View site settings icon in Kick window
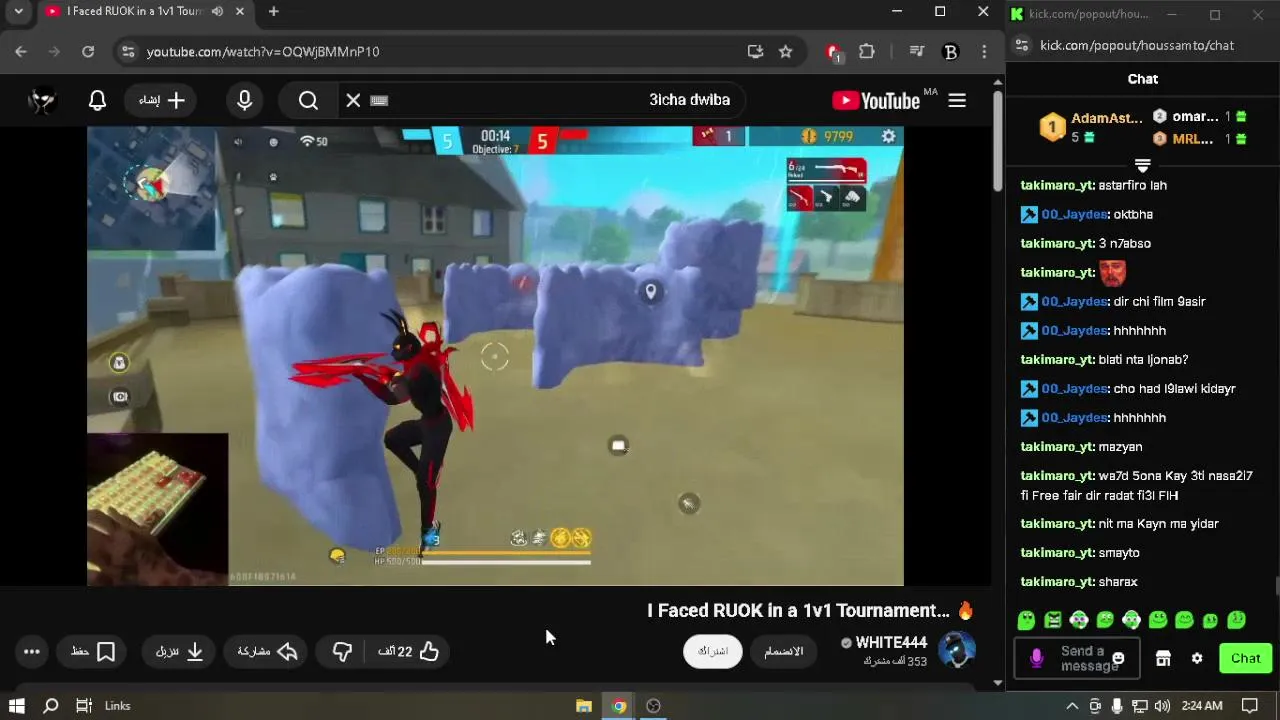The height and width of the screenshot is (720, 1280). [1021, 45]
